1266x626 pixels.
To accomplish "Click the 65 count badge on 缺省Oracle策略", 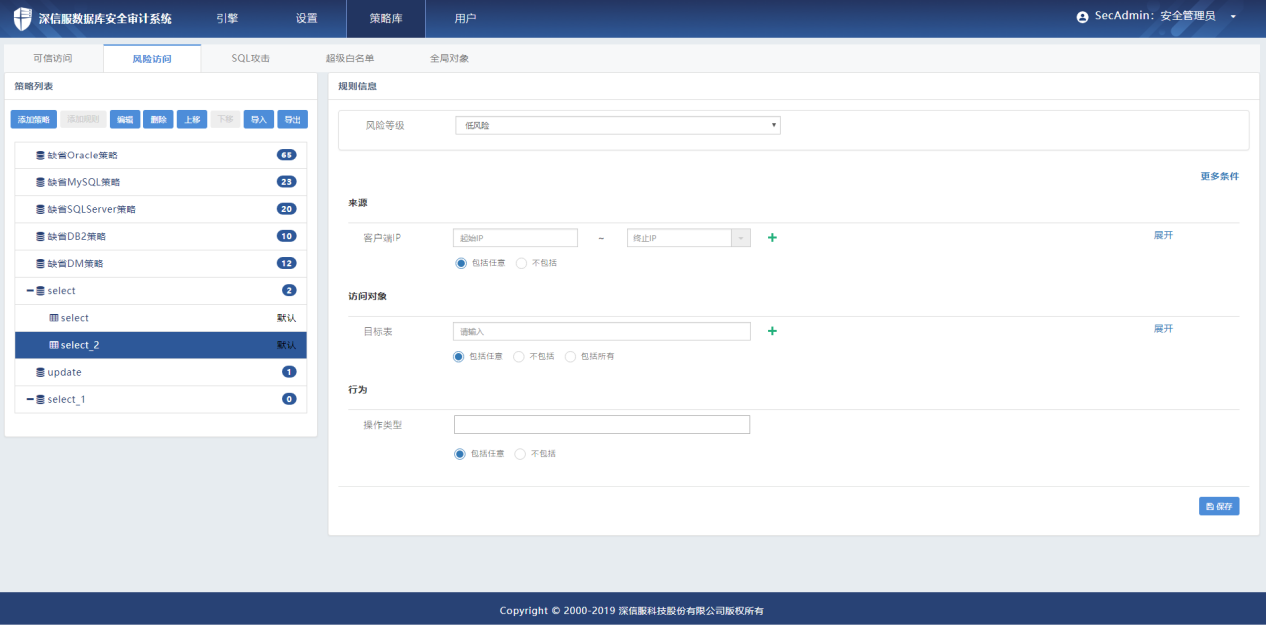I will [x=287, y=155].
